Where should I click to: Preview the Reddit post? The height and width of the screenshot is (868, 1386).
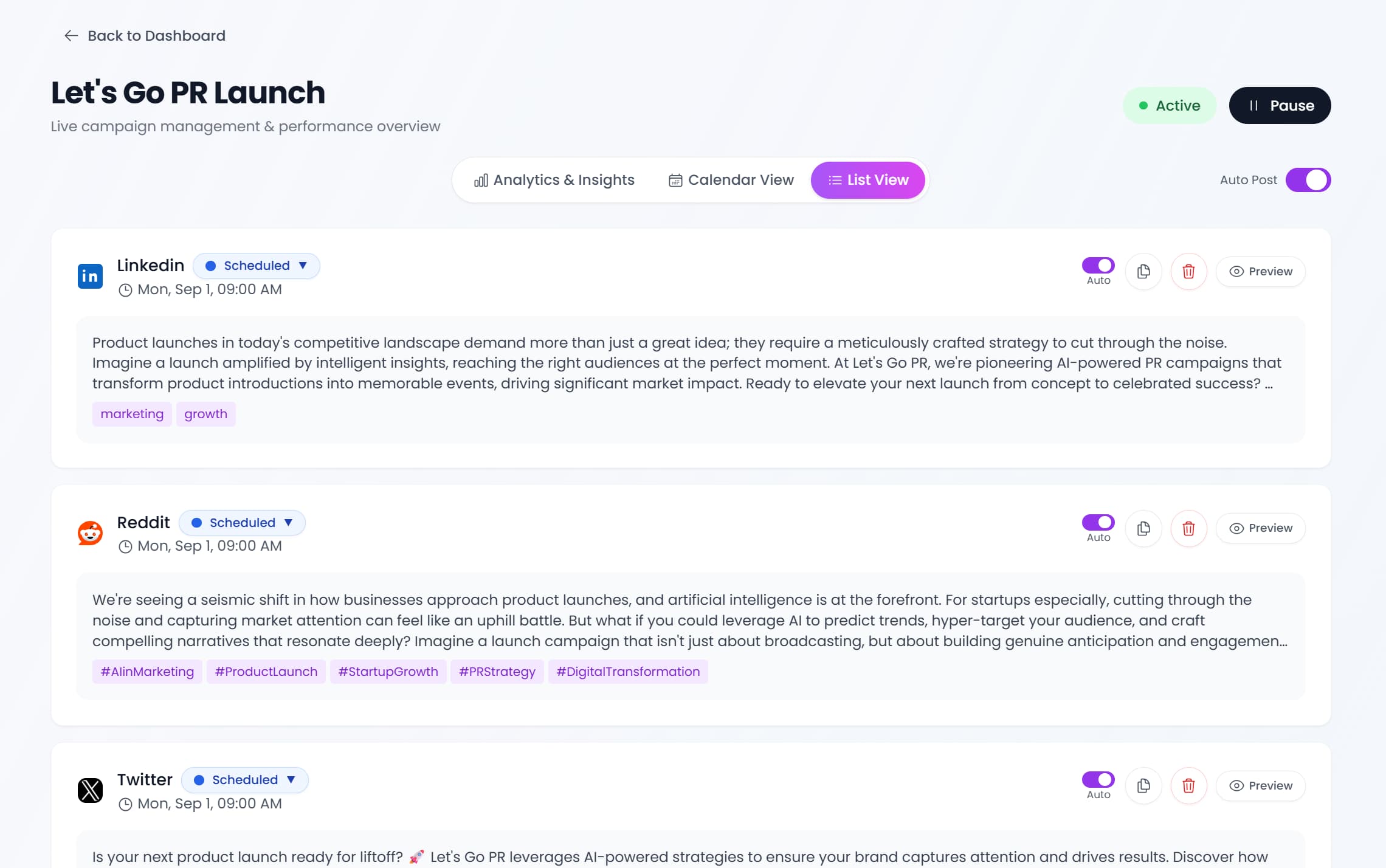pos(1260,528)
